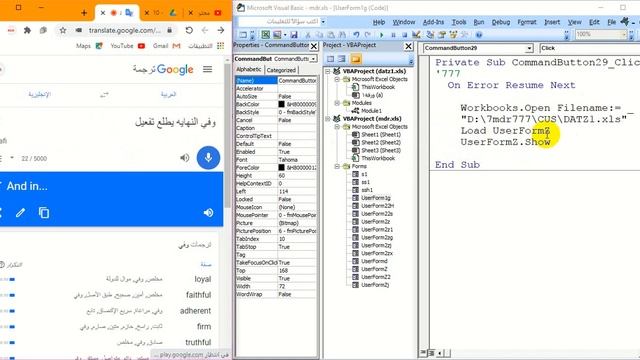Open the Insert menu

pyautogui.click(x=552, y=22)
